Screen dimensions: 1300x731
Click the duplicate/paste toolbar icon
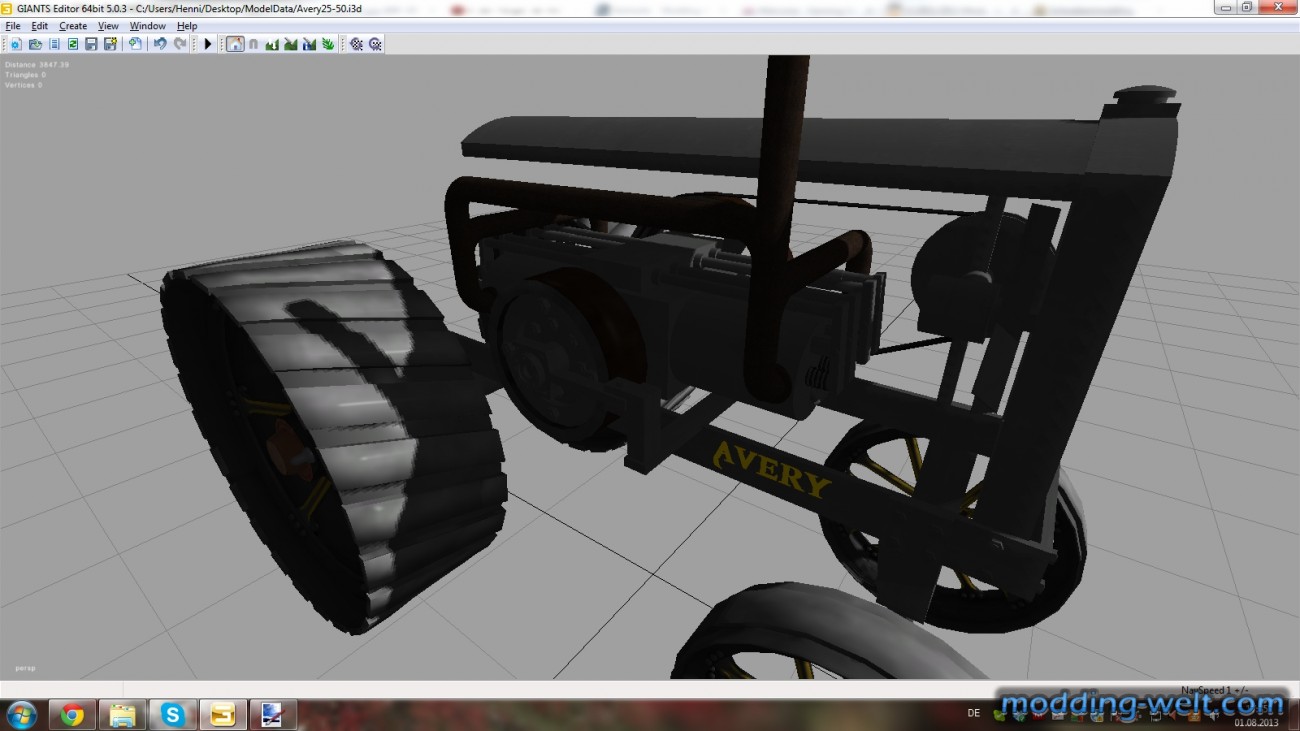(x=135, y=44)
